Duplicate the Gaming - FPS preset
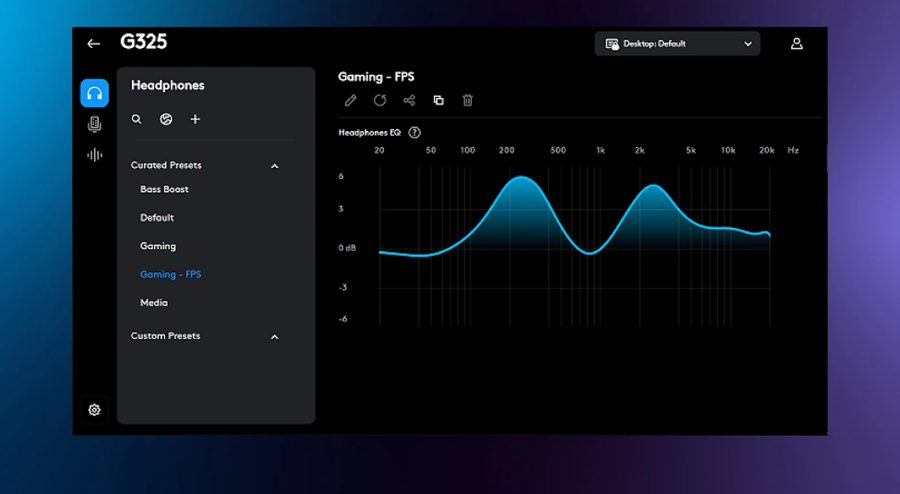 (439, 100)
